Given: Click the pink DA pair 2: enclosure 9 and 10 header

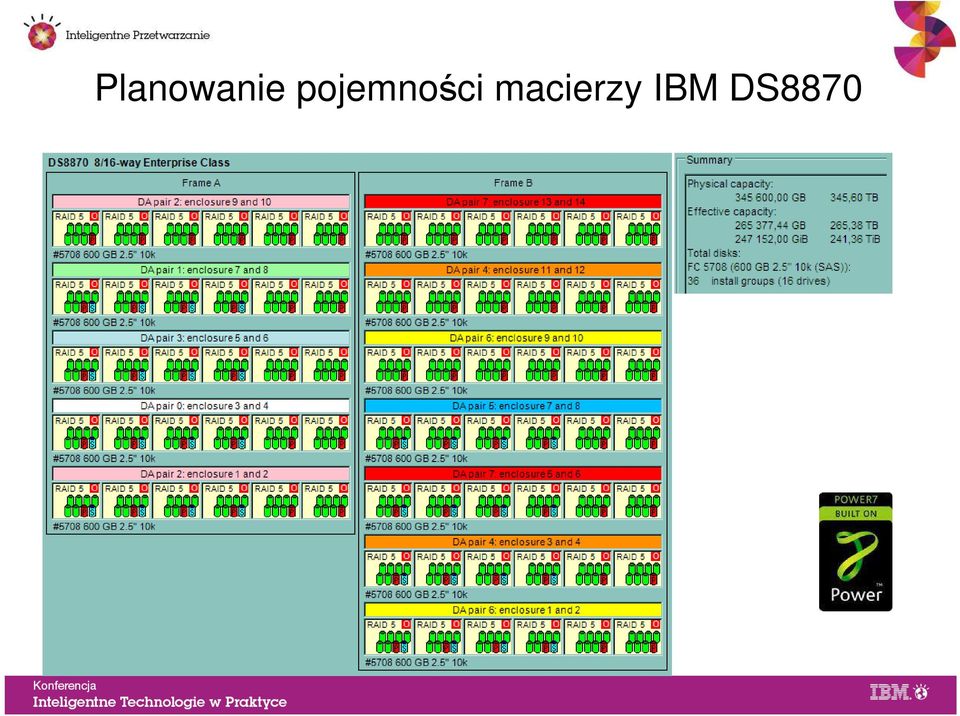Looking at the screenshot, I should tap(201, 202).
